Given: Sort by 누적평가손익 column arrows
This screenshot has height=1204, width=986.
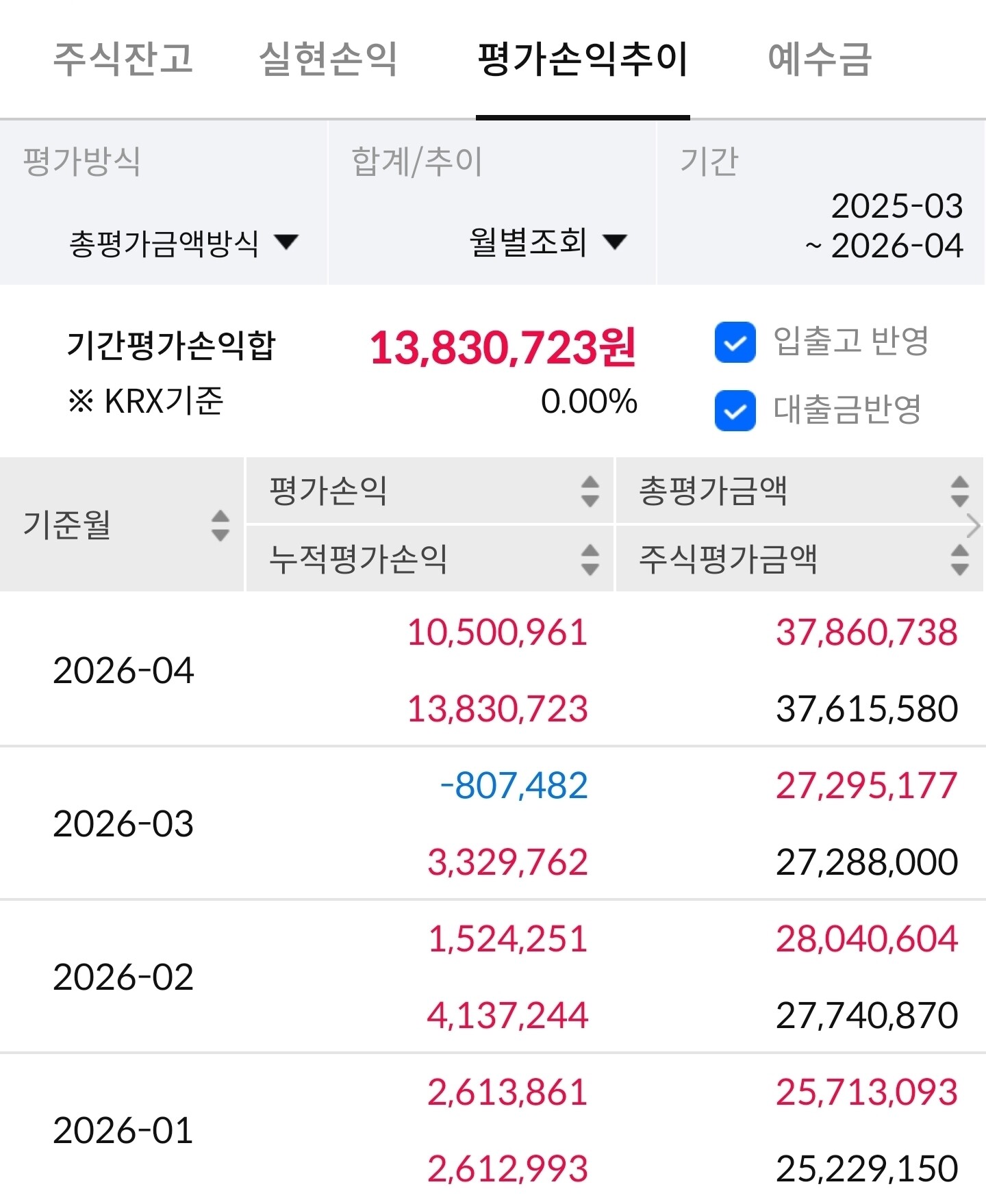Looking at the screenshot, I should [x=590, y=559].
